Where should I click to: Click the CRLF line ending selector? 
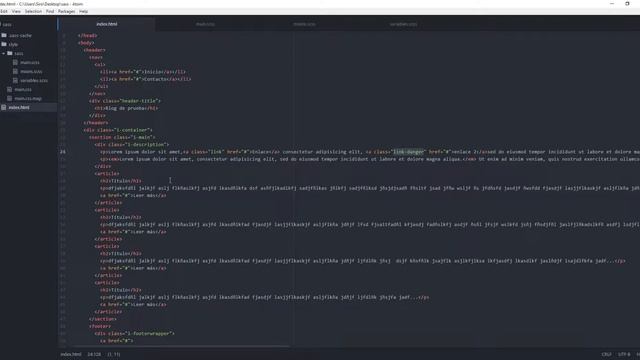[x=607, y=354]
